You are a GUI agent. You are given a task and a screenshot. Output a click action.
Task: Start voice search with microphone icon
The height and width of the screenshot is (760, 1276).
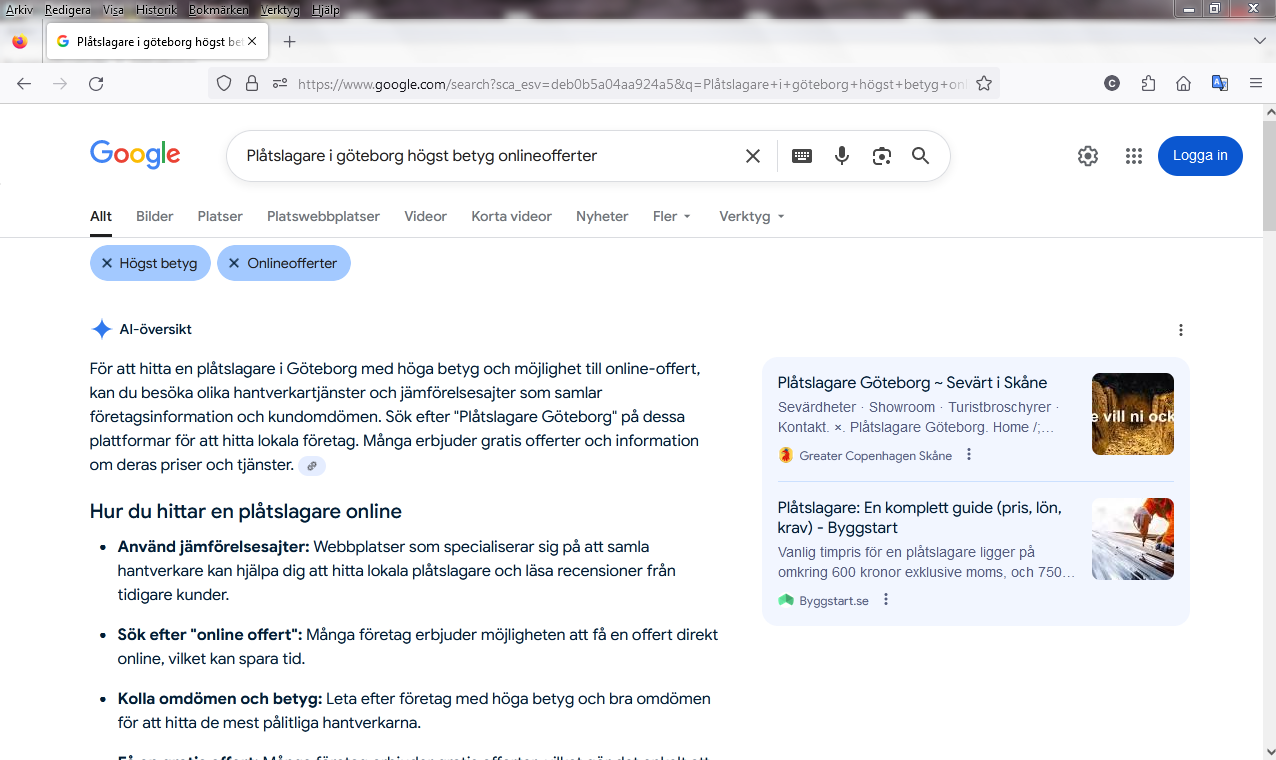coord(842,156)
